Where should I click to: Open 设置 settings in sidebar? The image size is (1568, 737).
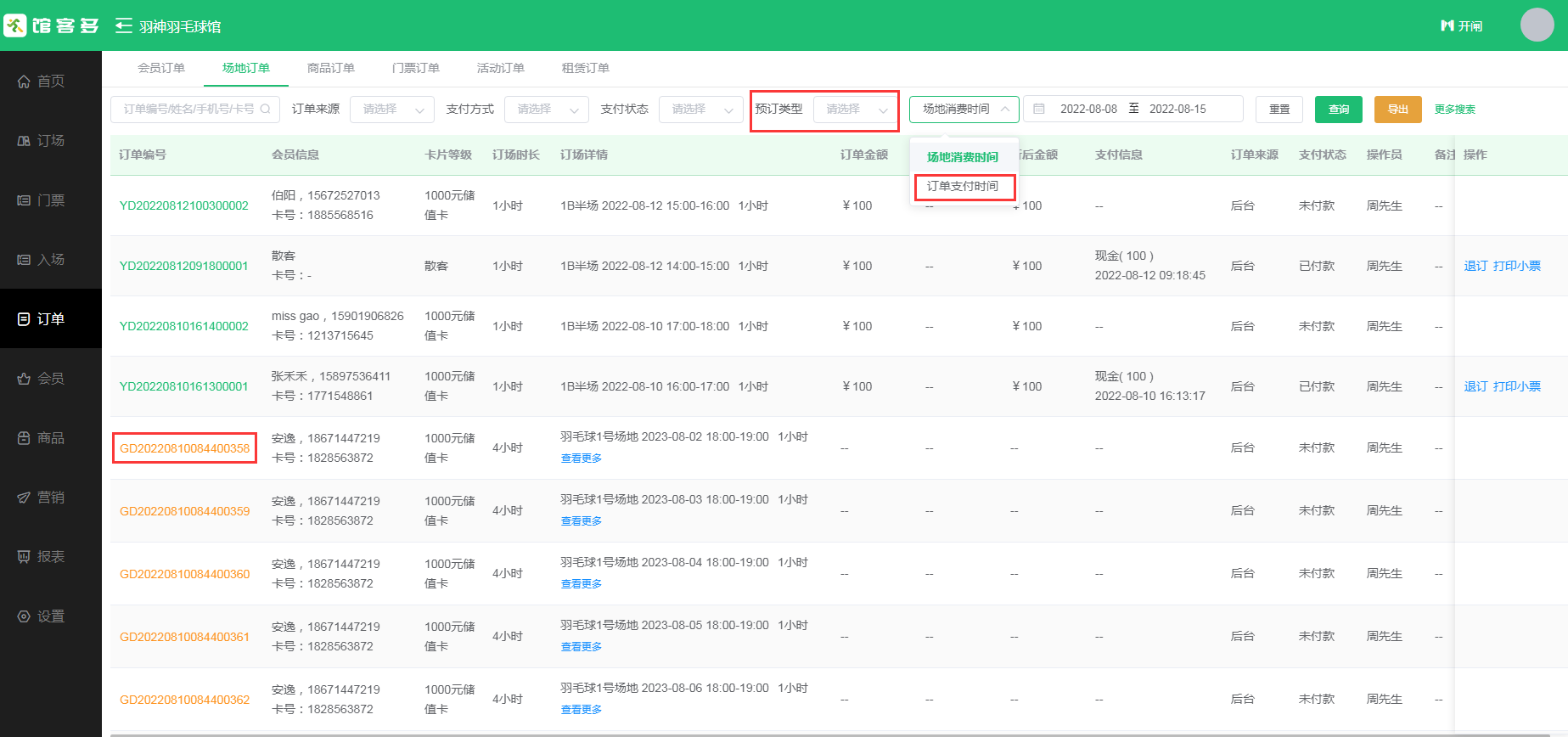pos(51,616)
